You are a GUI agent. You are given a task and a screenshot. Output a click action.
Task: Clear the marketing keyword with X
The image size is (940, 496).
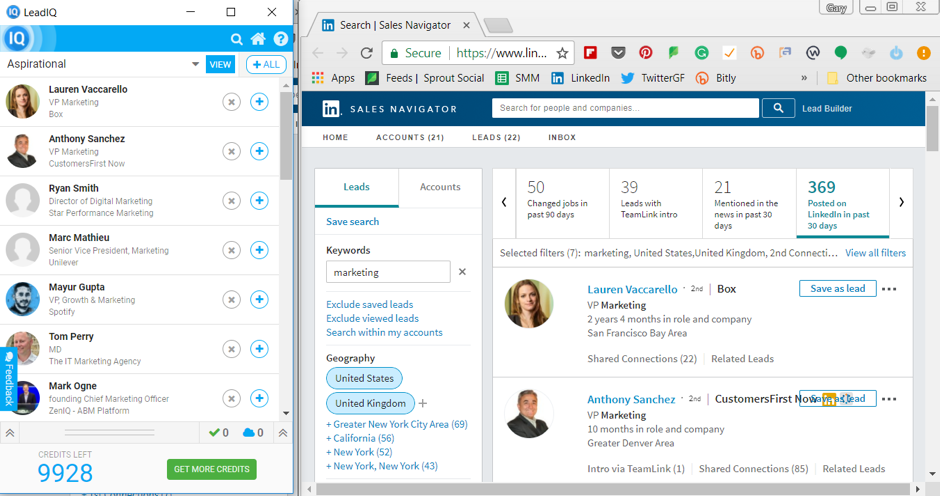point(462,272)
